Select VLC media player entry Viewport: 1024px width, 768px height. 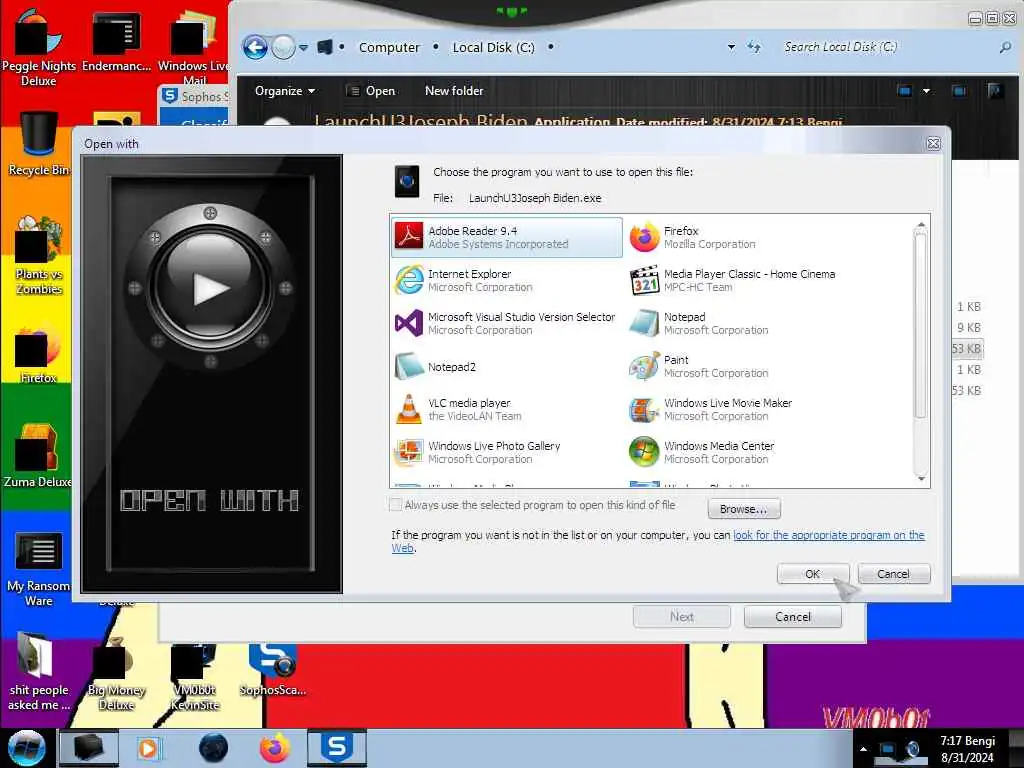click(458, 409)
